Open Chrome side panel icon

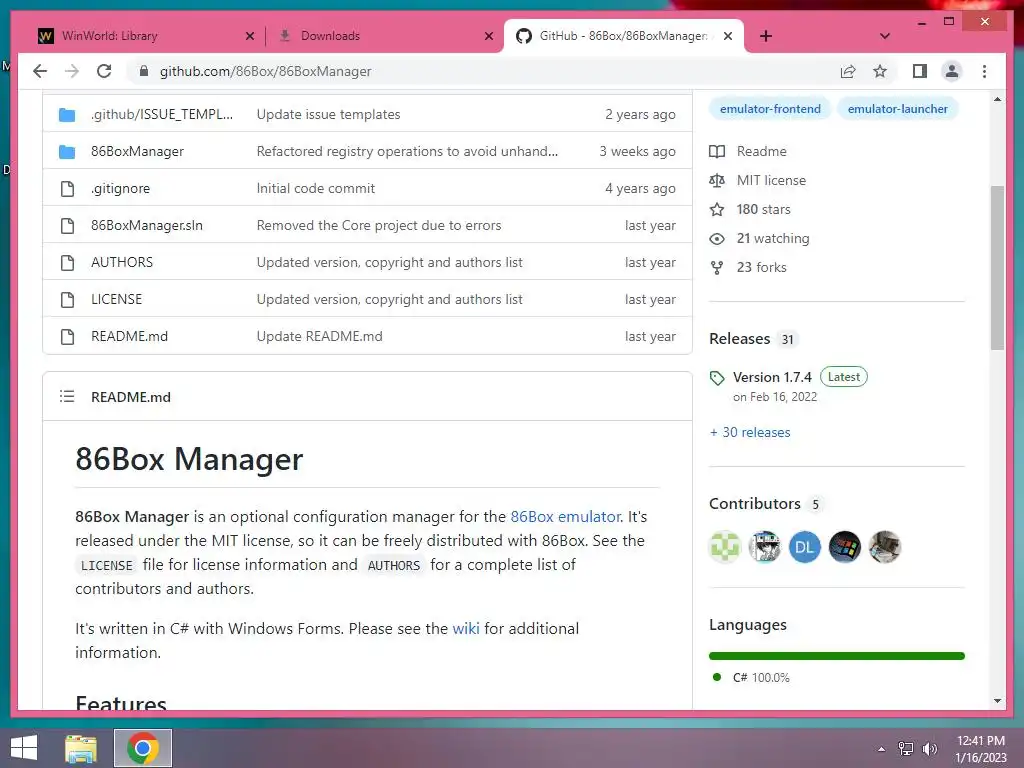(x=920, y=71)
